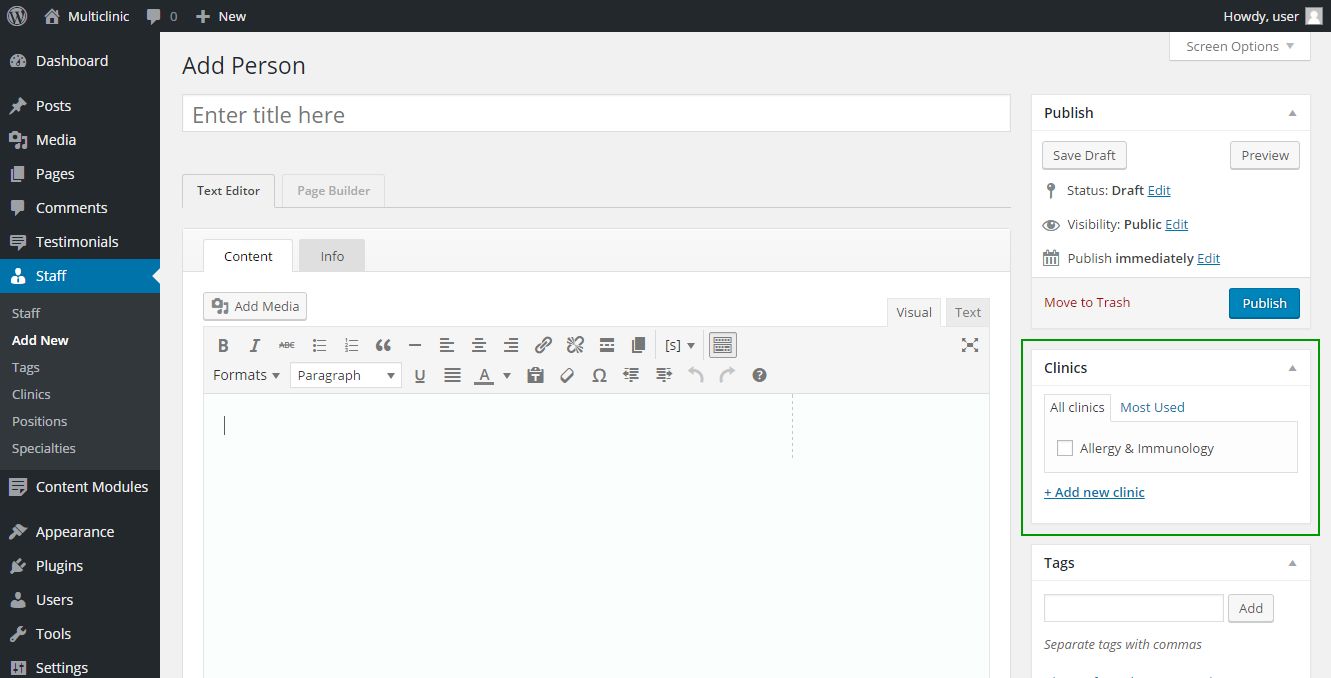Click the page break (copy pages) icon
Image resolution: width=1331 pixels, height=678 pixels.
click(x=639, y=345)
